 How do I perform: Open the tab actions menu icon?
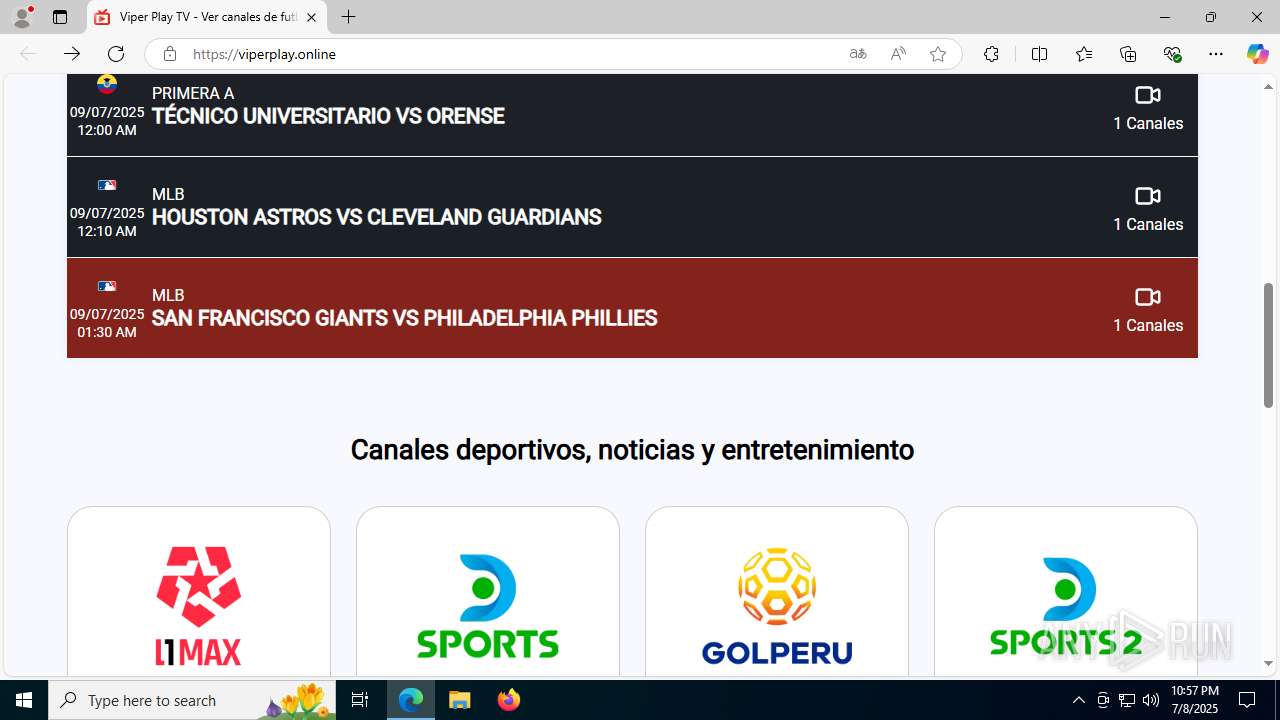point(60,17)
